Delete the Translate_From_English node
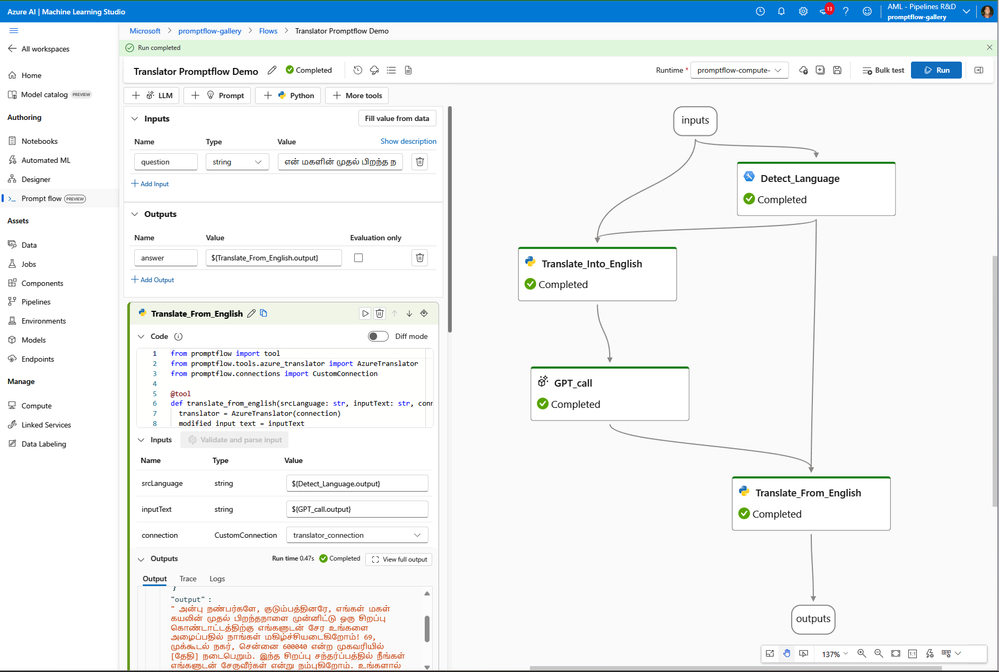Screen dimensions: 999x672 click(380, 313)
